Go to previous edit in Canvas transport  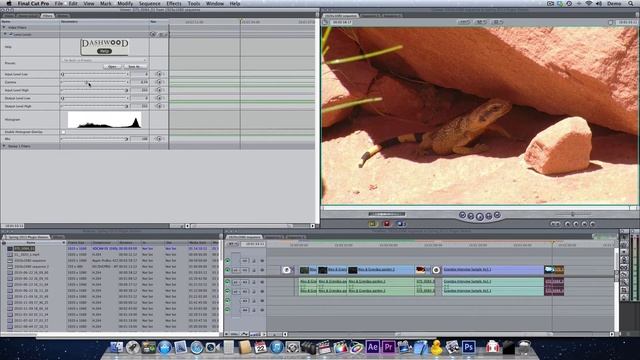[x=462, y=215]
